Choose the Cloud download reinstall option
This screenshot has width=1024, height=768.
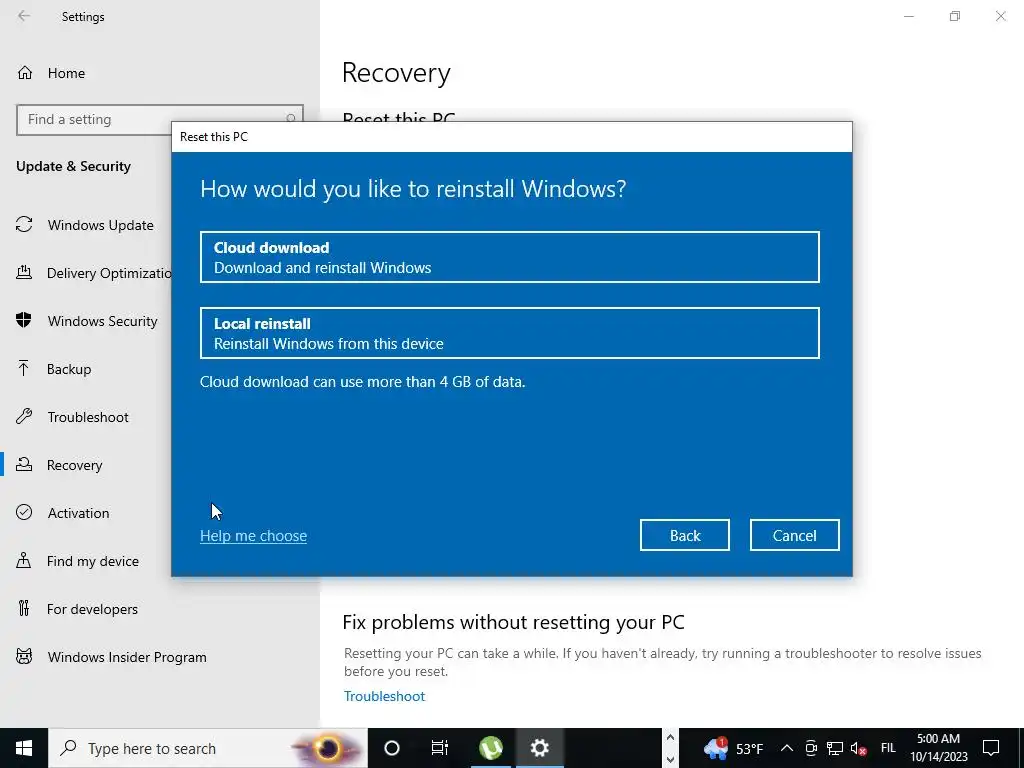(x=509, y=257)
